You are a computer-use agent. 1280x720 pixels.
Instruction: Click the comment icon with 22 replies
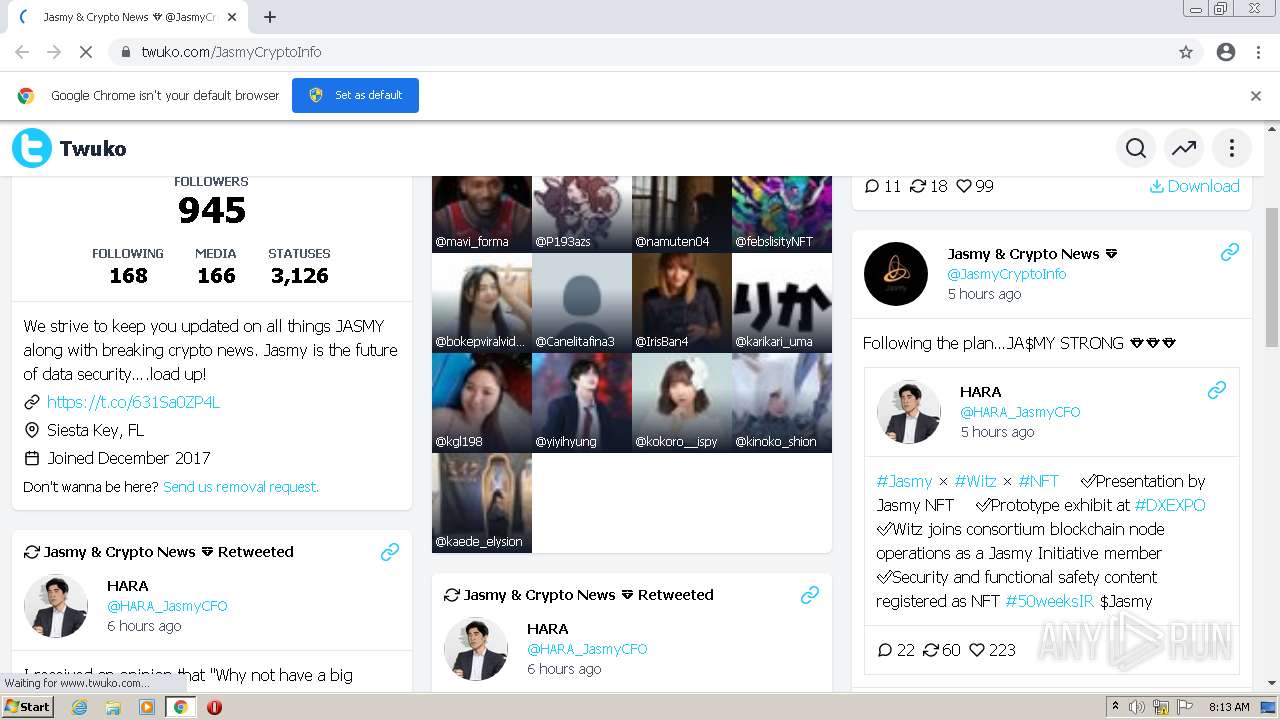(x=885, y=650)
